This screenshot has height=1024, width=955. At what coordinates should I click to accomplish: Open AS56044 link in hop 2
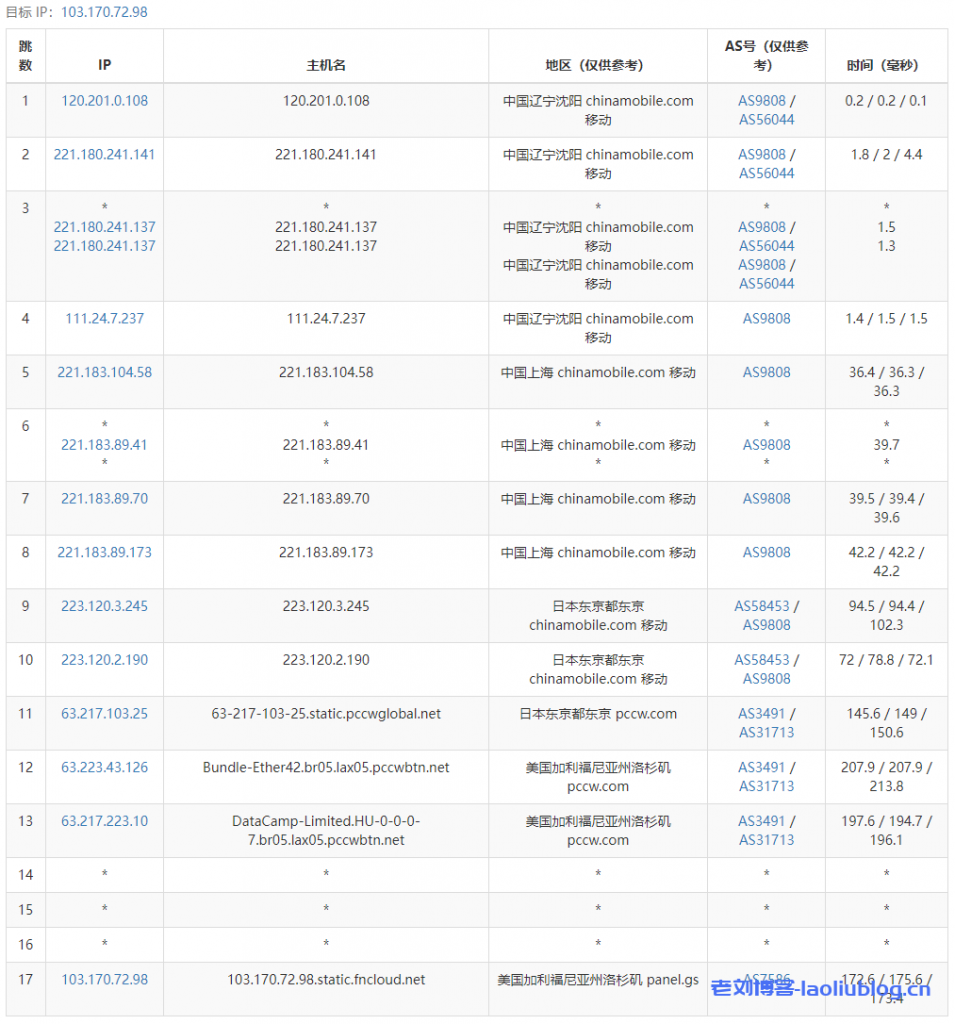point(765,173)
